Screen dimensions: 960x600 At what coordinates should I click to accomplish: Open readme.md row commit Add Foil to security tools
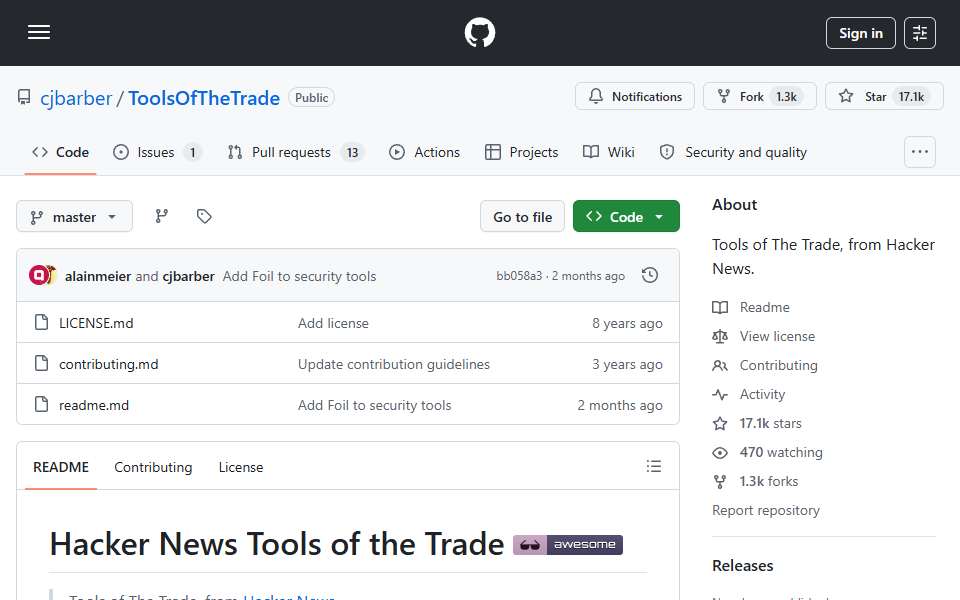point(374,405)
